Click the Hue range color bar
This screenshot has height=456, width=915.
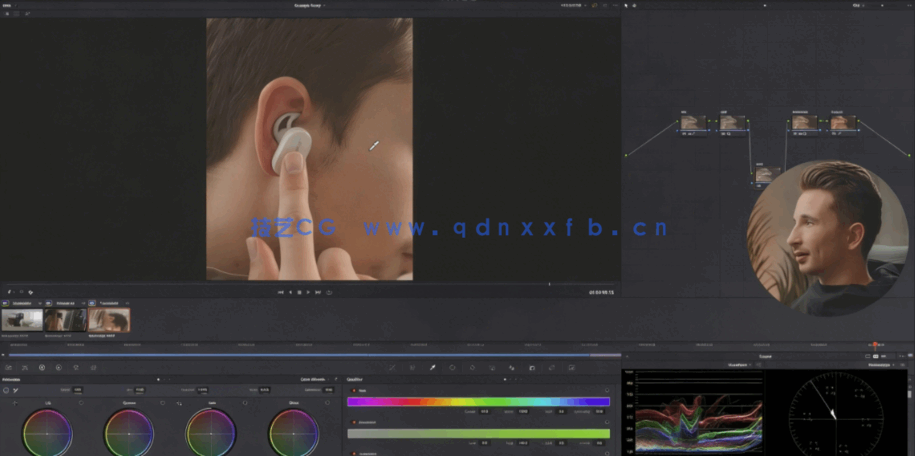pos(479,402)
